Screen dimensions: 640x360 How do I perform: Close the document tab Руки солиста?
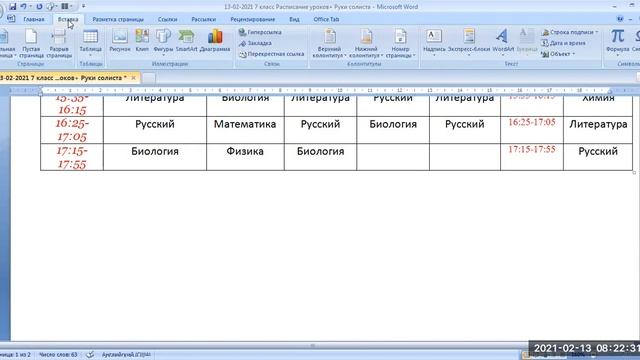133,78
